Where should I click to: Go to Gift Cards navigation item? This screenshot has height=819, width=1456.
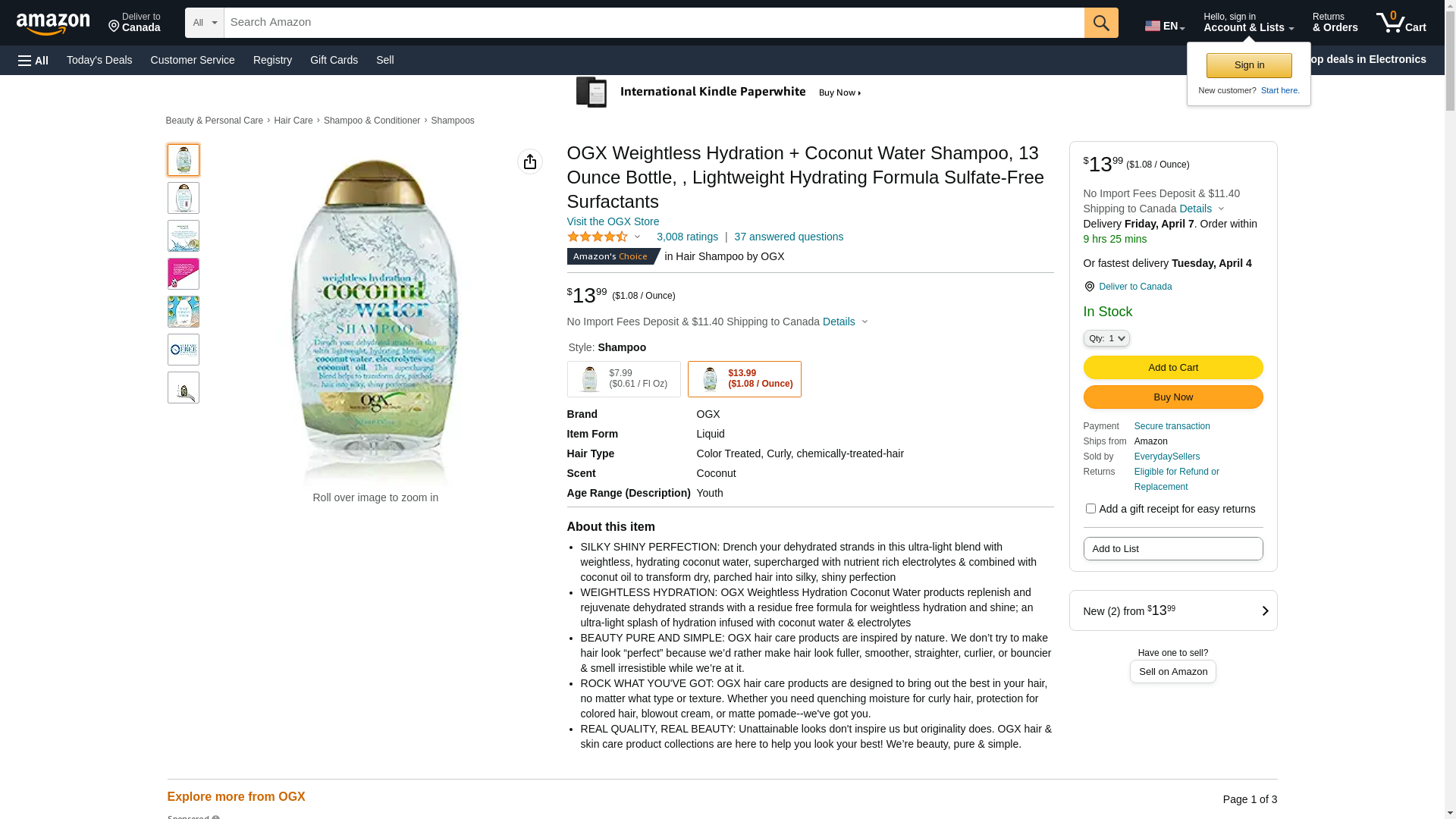334,60
